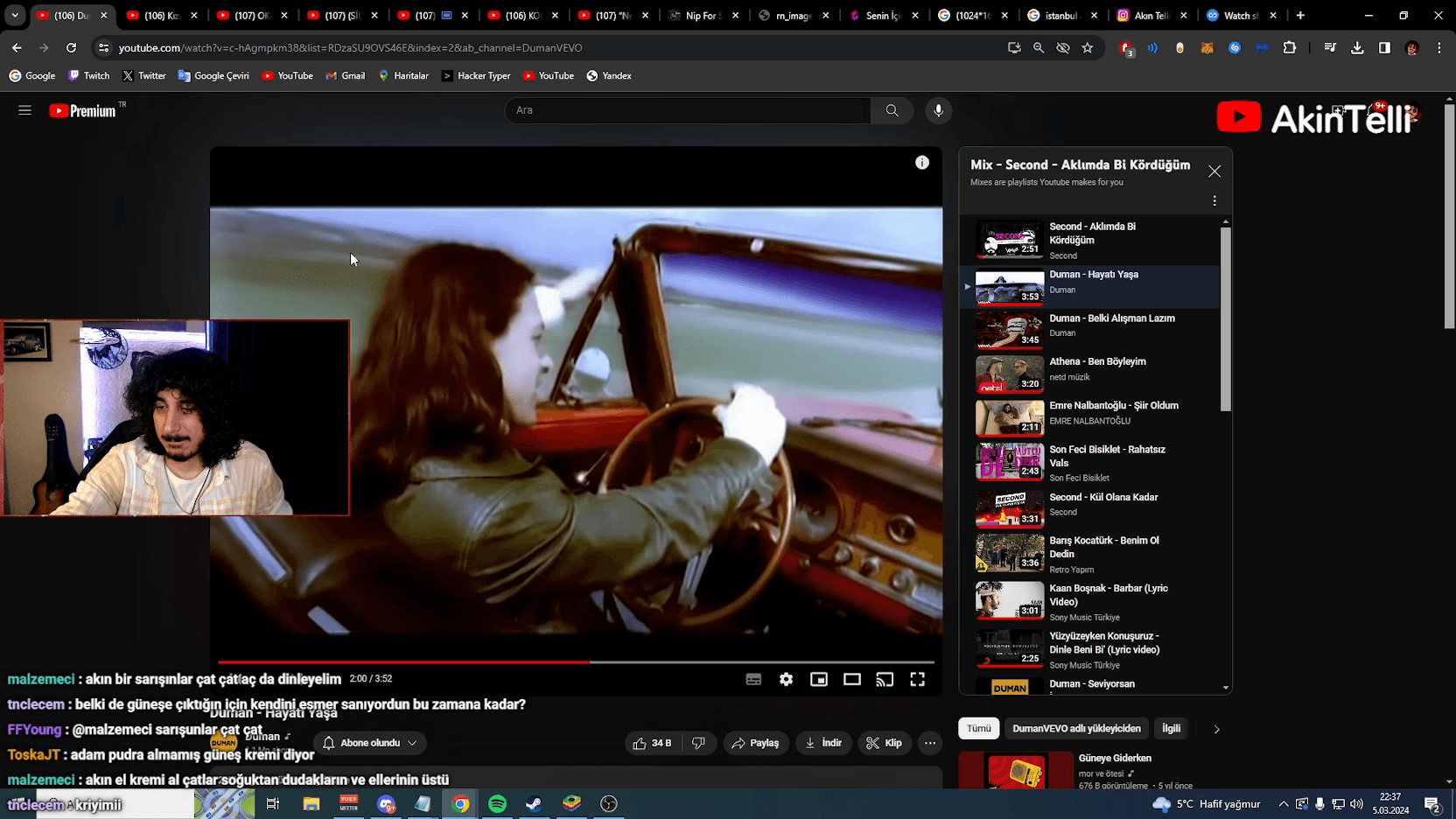Screen dimensions: 1456x819
Task: Bookmark this page with the star
Action: (x=1088, y=48)
